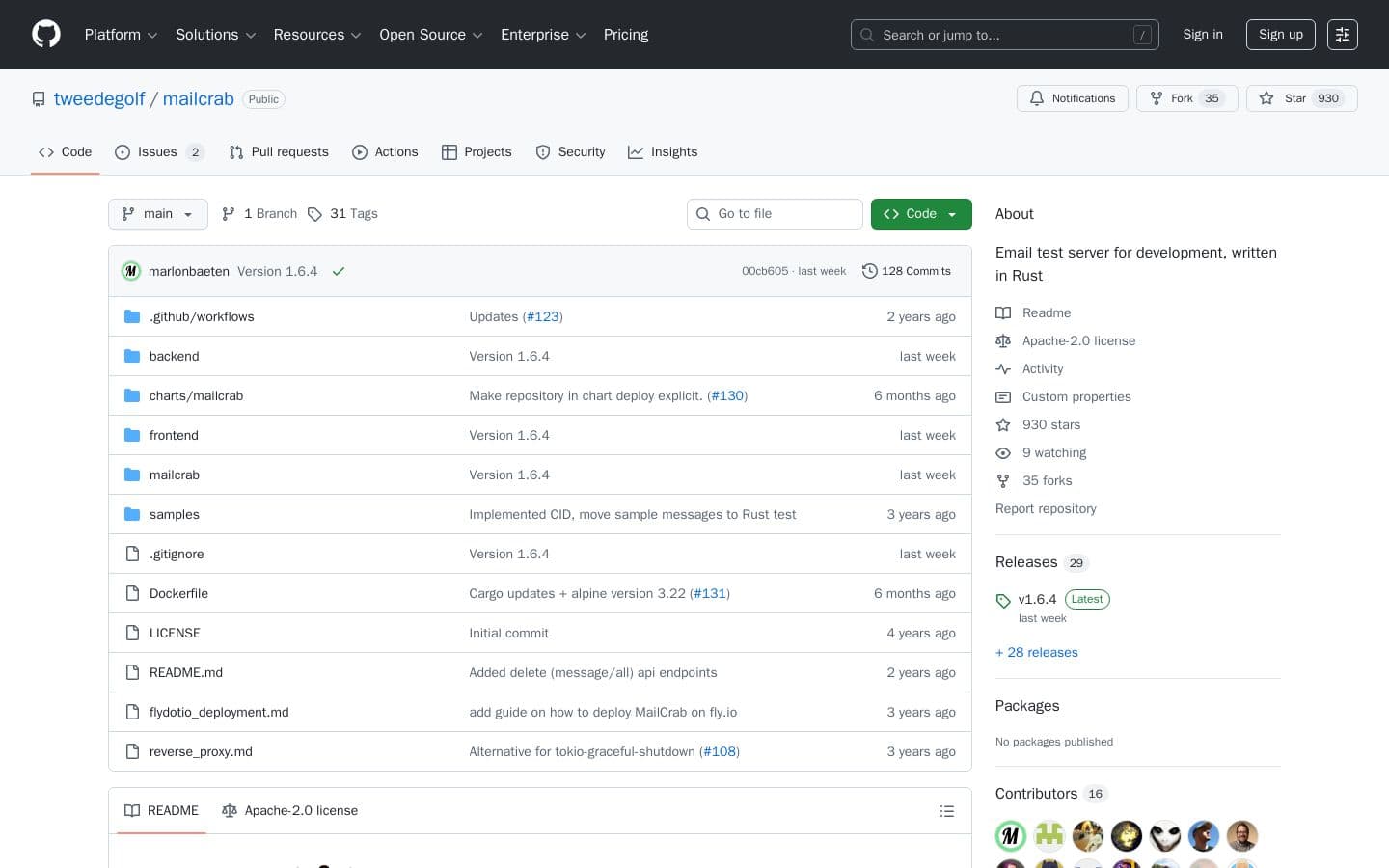This screenshot has height=868, width=1389.
Task: Expand the main branch dropdown
Action: (157, 213)
